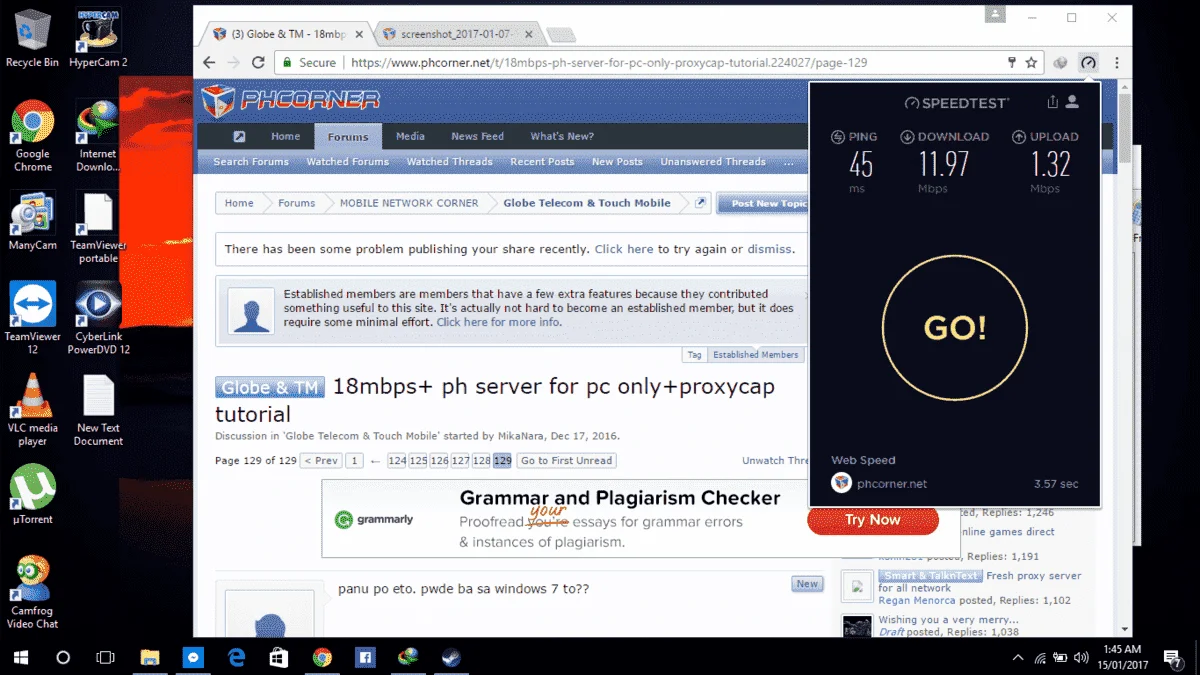Image resolution: width=1200 pixels, height=675 pixels.
Task: Open ManyCam desktop icon
Action: pos(32,221)
